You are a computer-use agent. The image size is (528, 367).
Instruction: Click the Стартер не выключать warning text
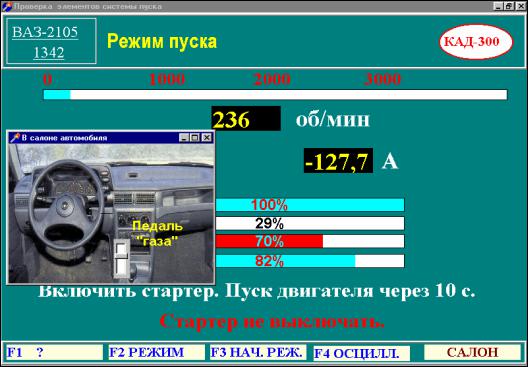[272, 322]
